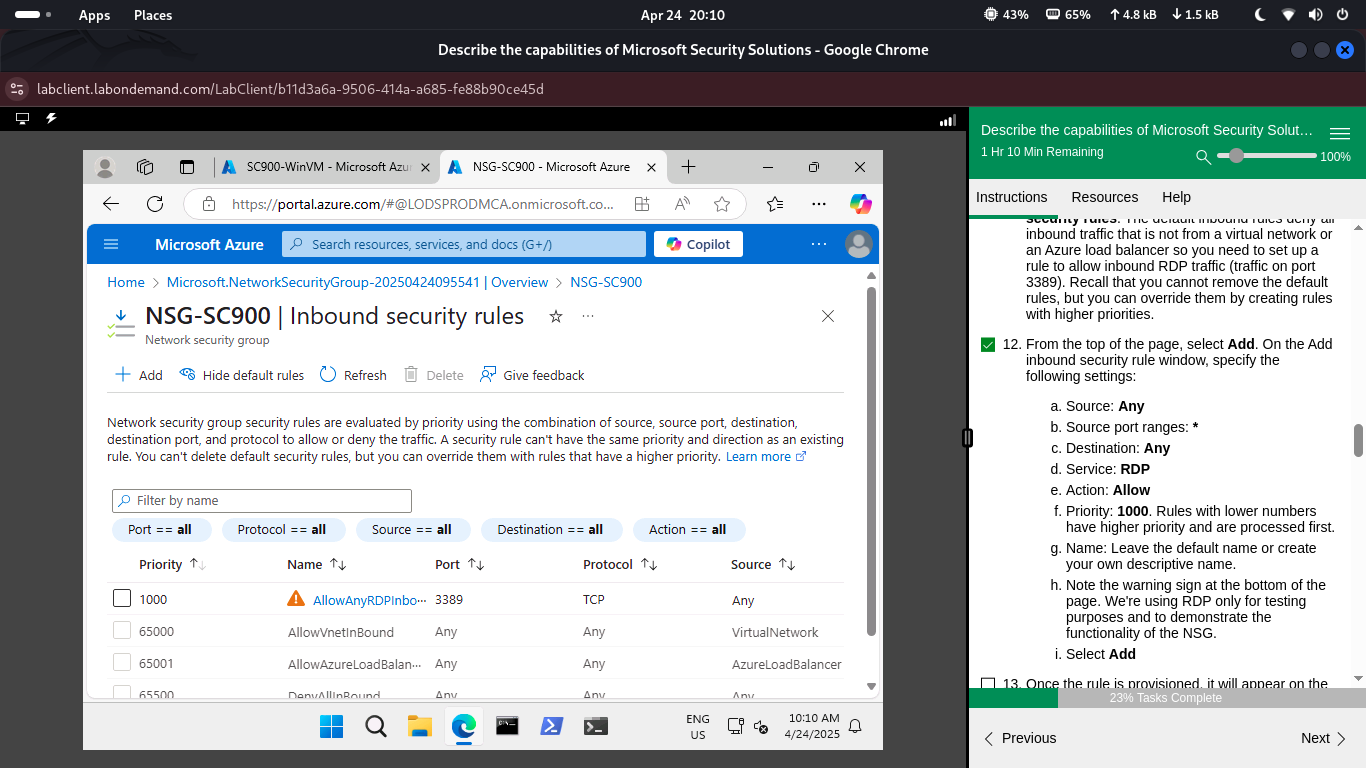Click the Filter by name field
This screenshot has width=1366, height=768.
click(x=261, y=500)
